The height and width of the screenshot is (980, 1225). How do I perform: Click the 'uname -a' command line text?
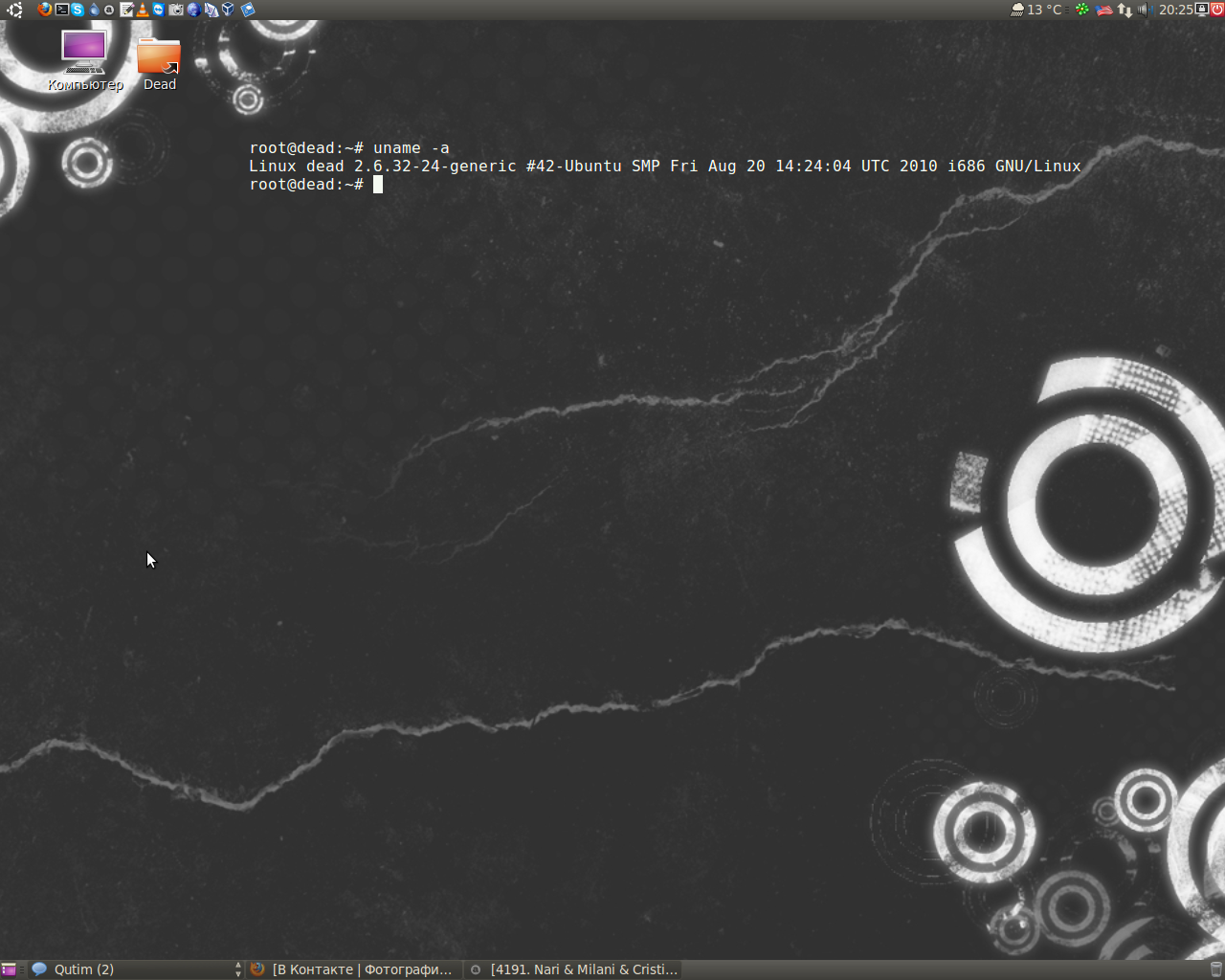412,147
